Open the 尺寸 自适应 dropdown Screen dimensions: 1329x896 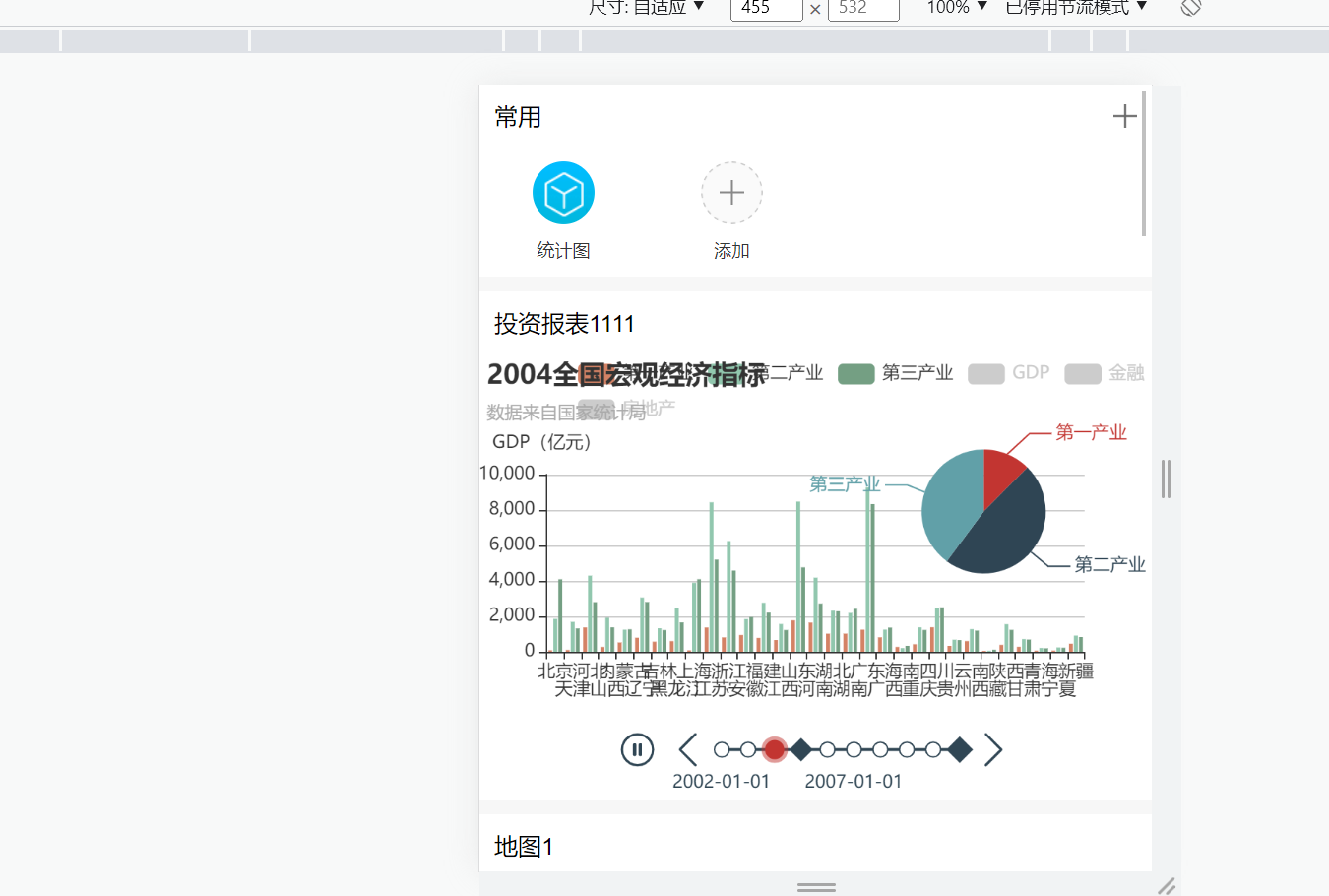point(647,7)
